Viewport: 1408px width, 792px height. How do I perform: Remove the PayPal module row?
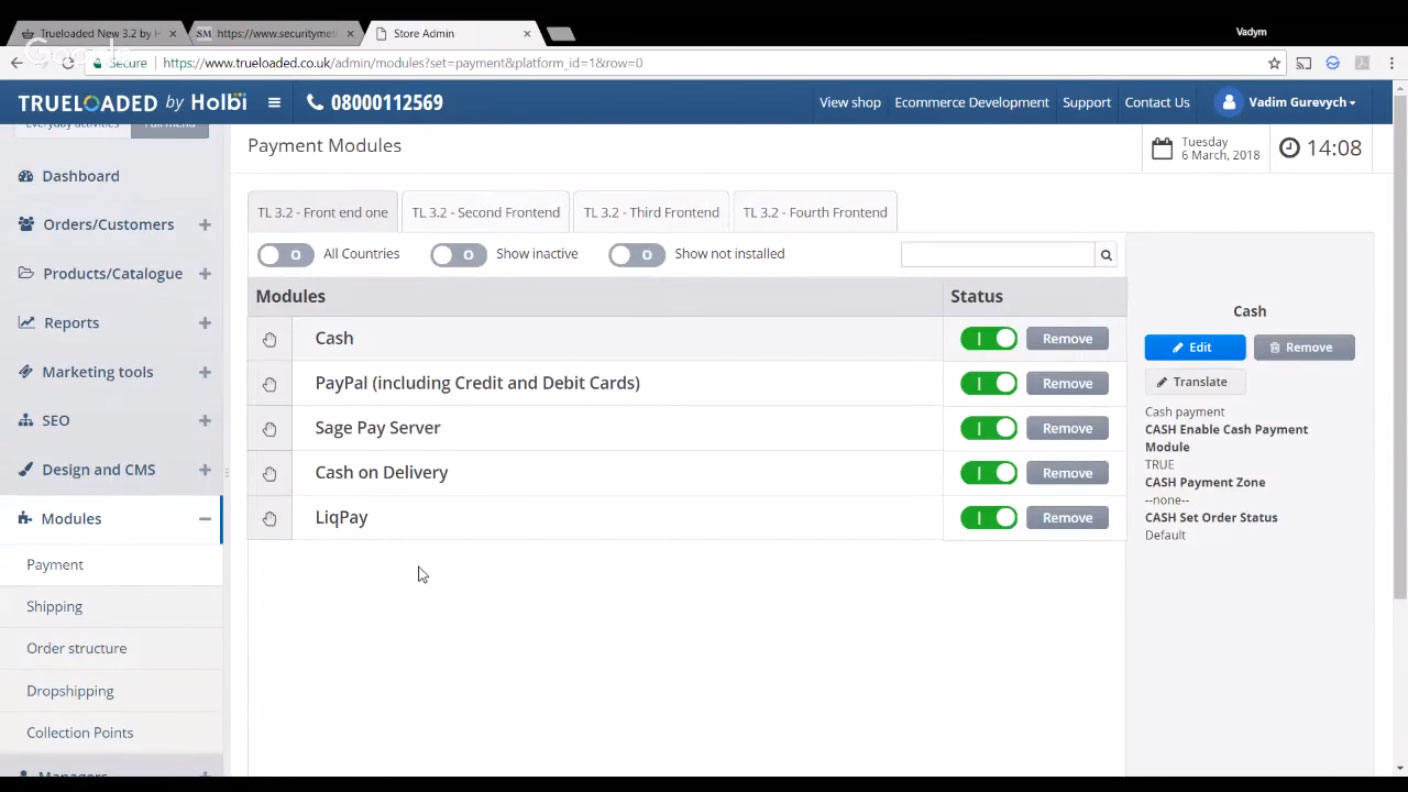pos(1067,384)
